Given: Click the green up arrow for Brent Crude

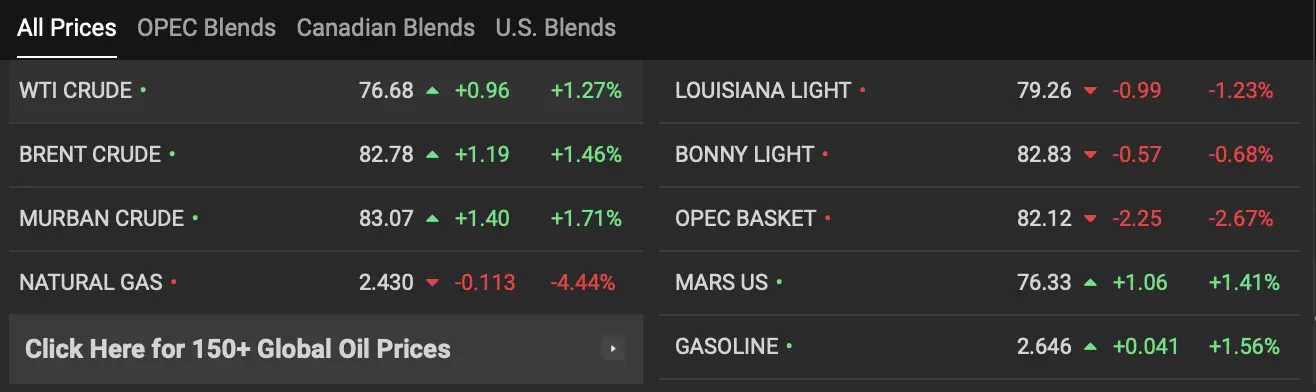Looking at the screenshot, I should click(432, 155).
